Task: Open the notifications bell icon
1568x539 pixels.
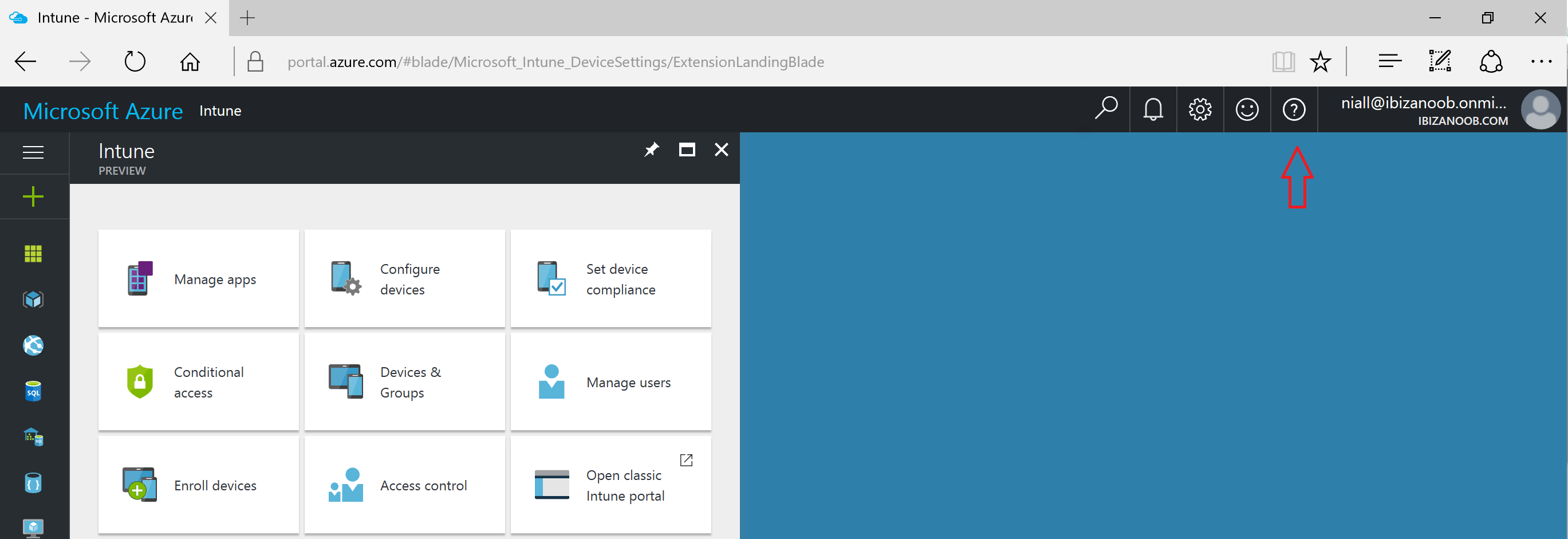Action: point(1153,109)
